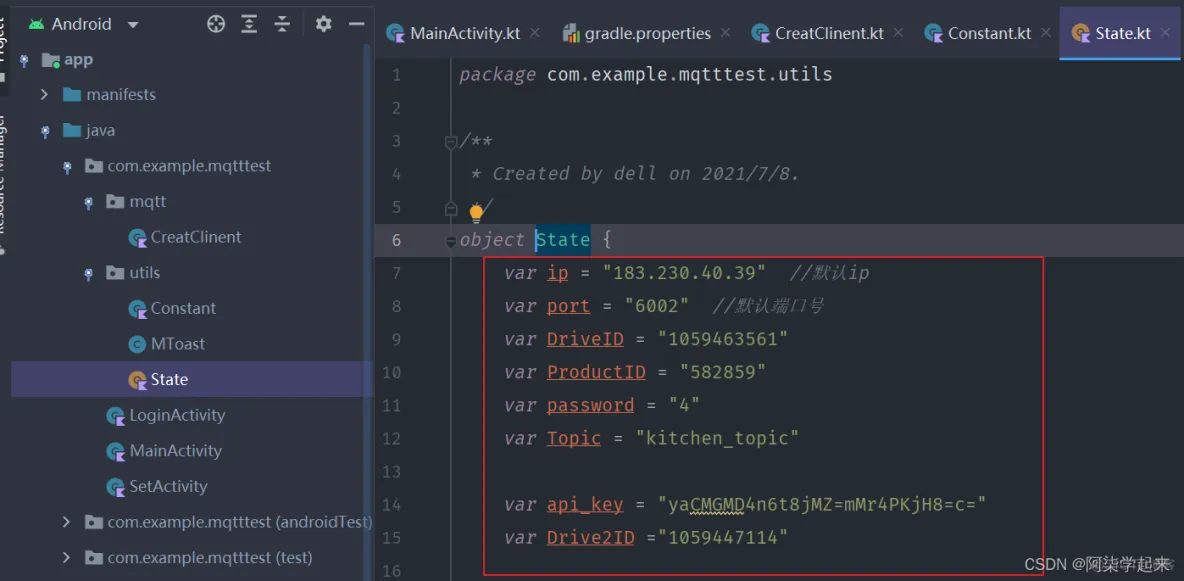Click the DriveID value "1059463561"
The image size is (1184, 581).
[723, 339]
